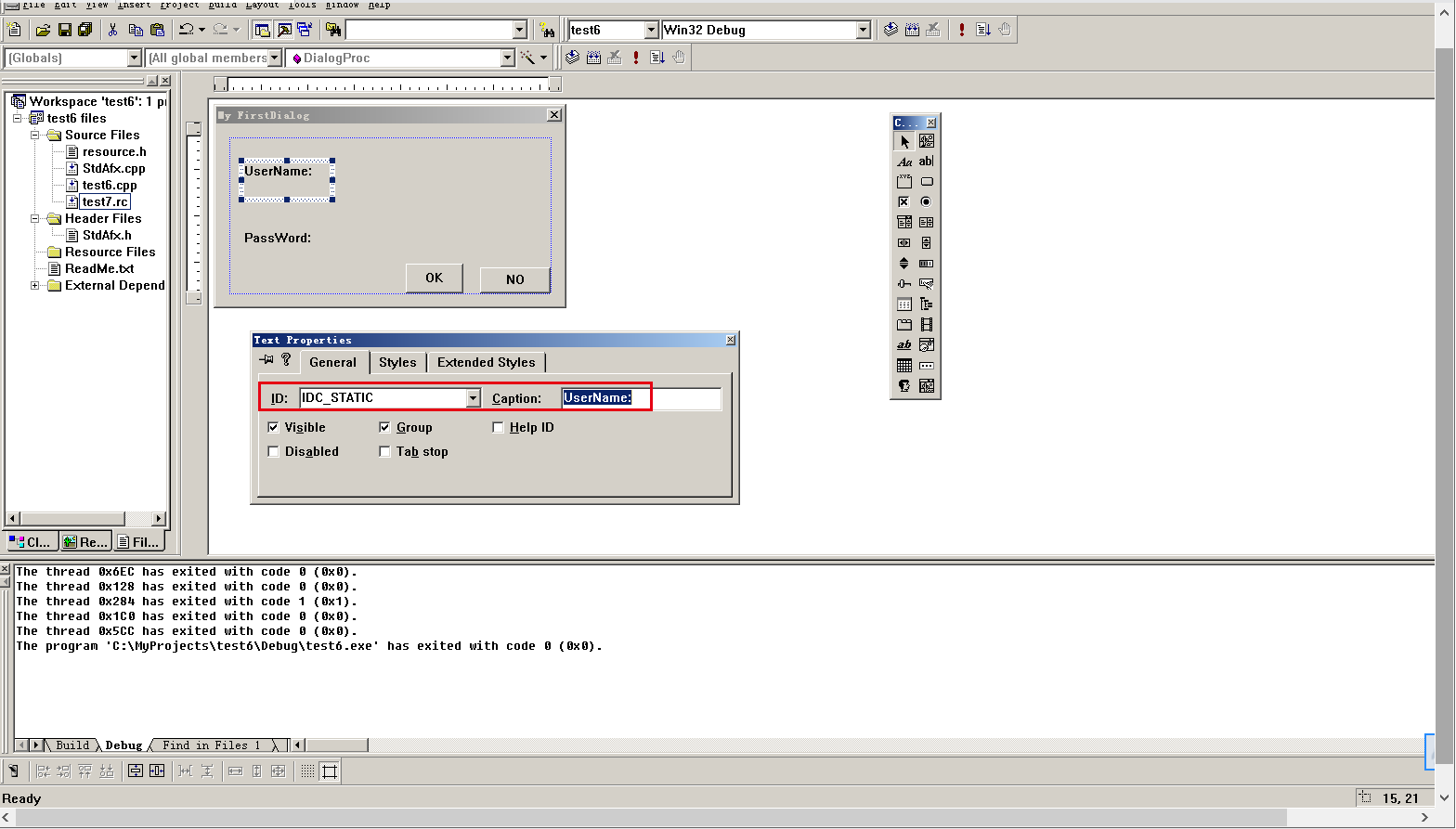Select the Button control tool
The image size is (1456, 829).
927,182
